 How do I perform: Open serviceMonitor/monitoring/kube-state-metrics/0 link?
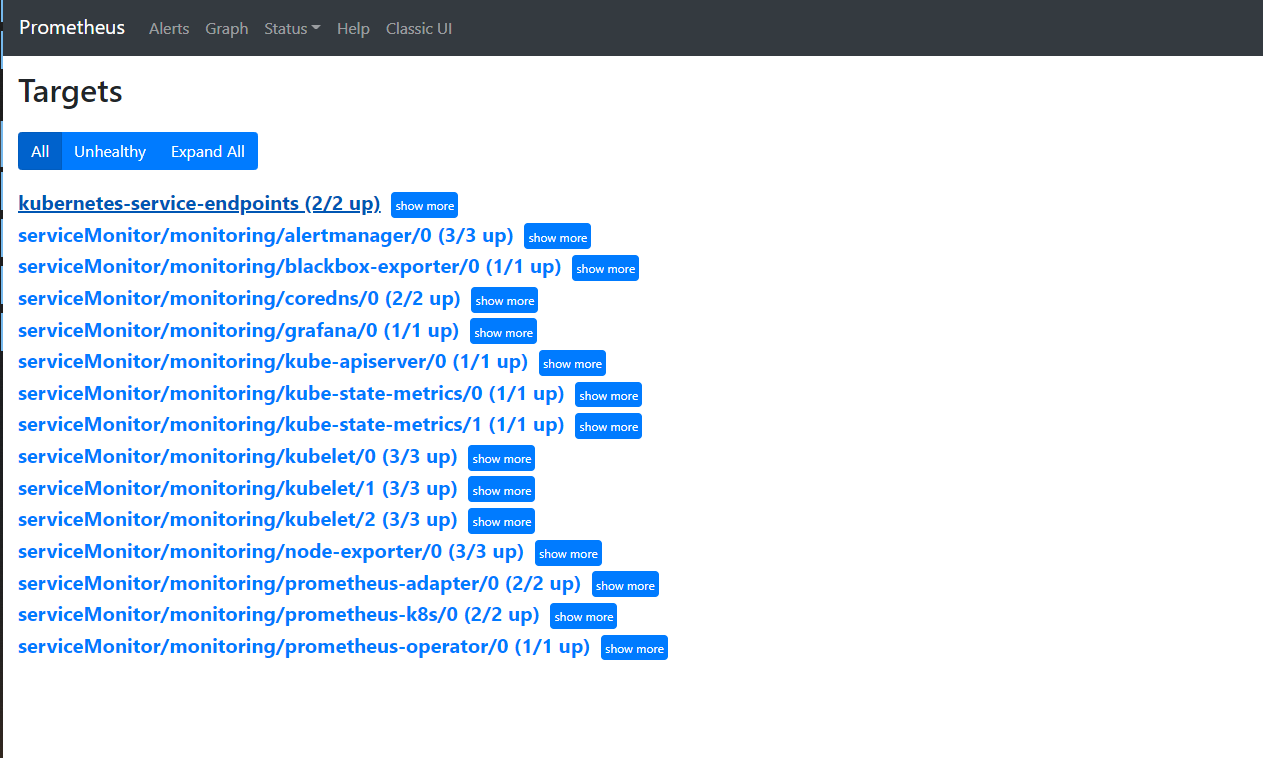point(291,394)
